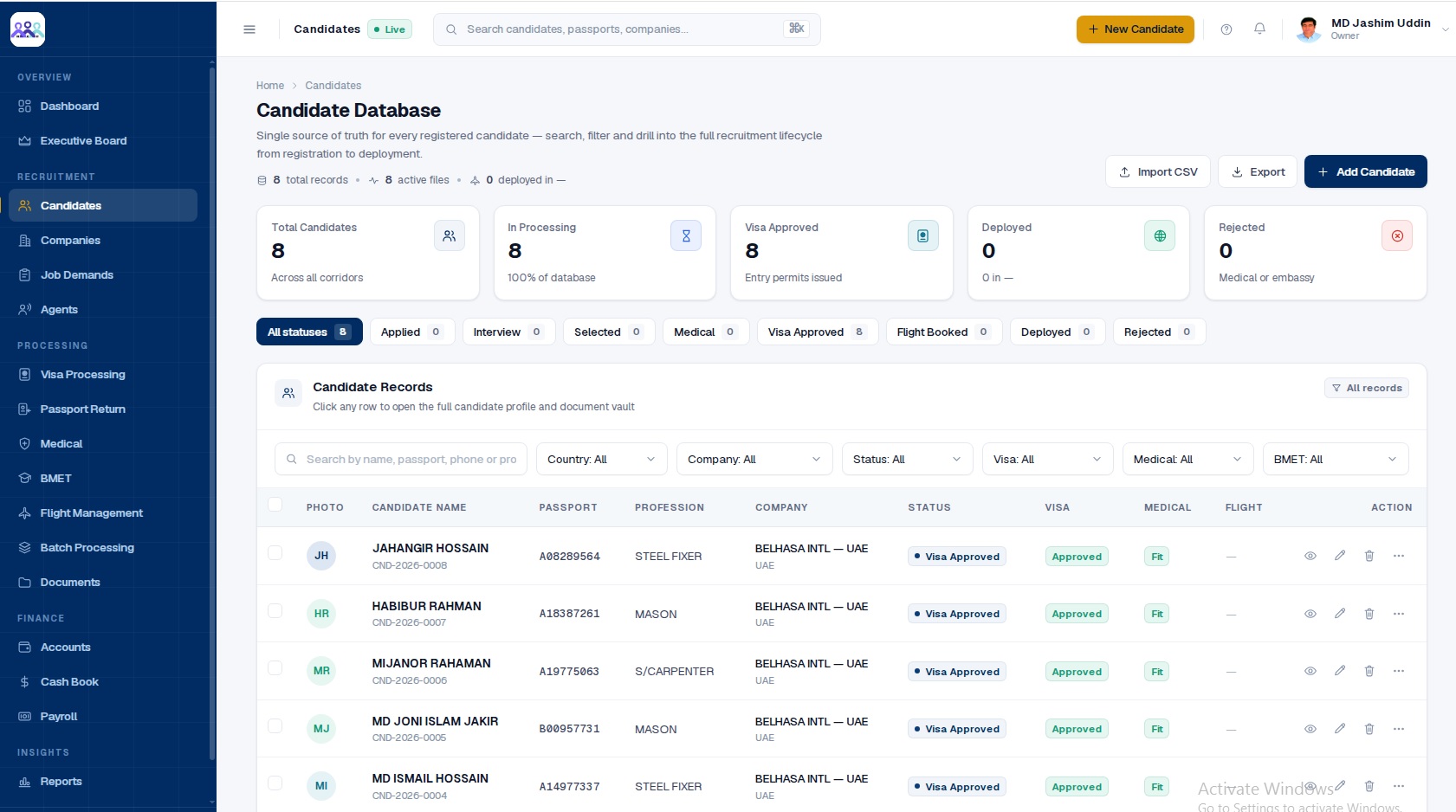Delete HABIBUR RAHMAN using the trash icon
The width and height of the screenshot is (1456, 812).
[x=1369, y=614]
